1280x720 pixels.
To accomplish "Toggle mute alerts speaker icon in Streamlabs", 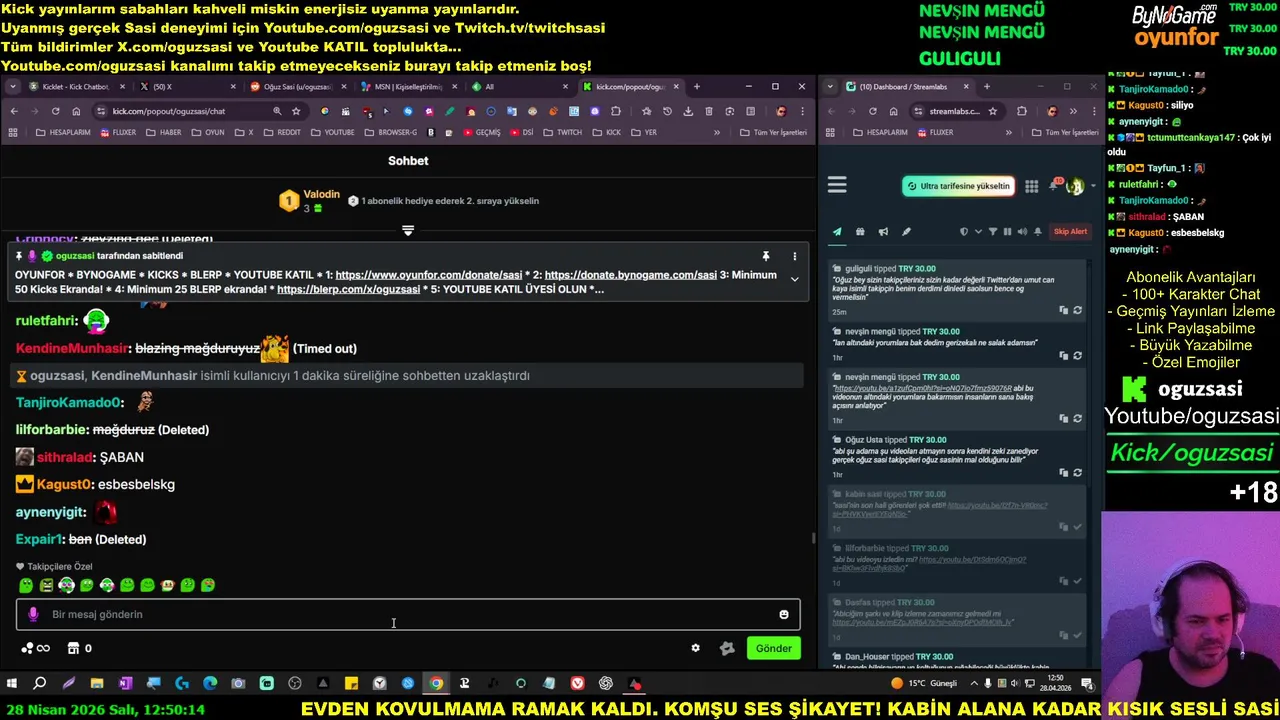I will [1022, 232].
